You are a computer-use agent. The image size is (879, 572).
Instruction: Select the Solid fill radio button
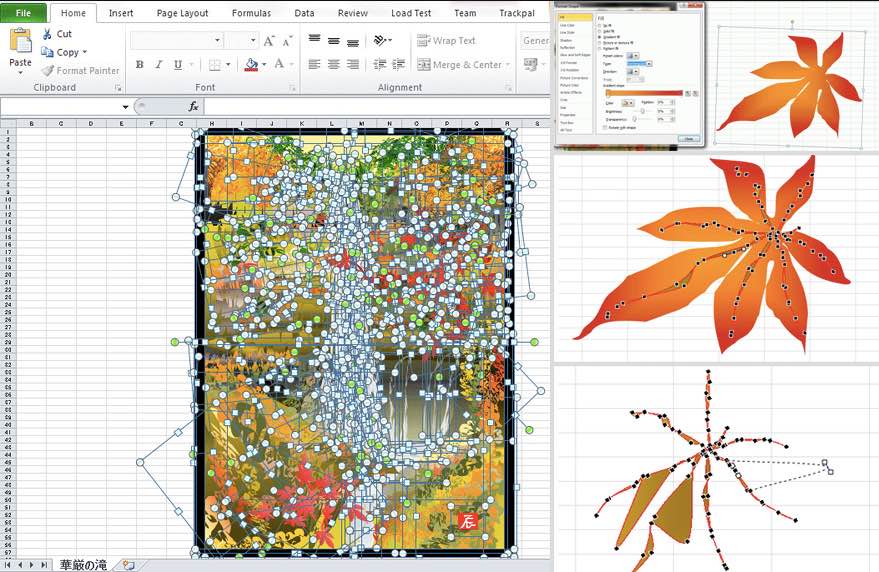pos(599,32)
